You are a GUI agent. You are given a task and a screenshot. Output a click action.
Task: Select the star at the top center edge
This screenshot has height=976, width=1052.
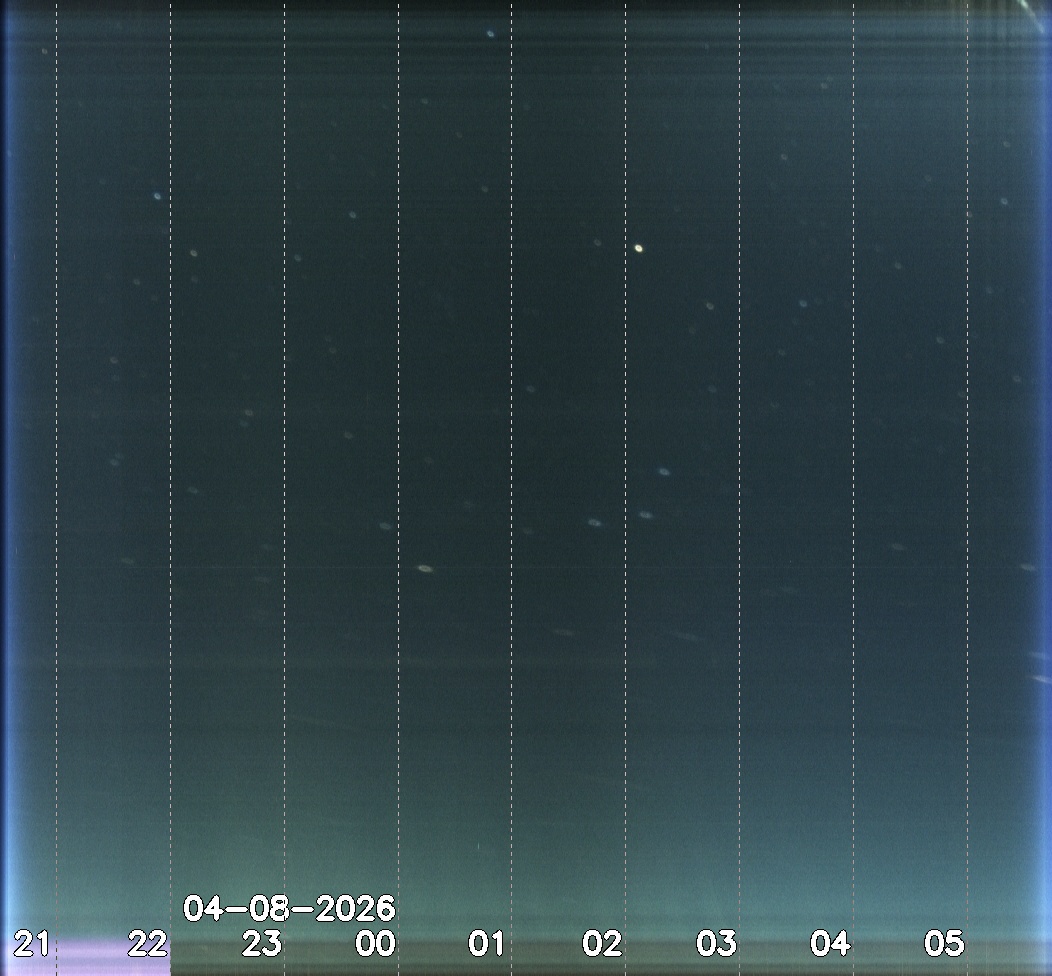click(x=490, y=33)
